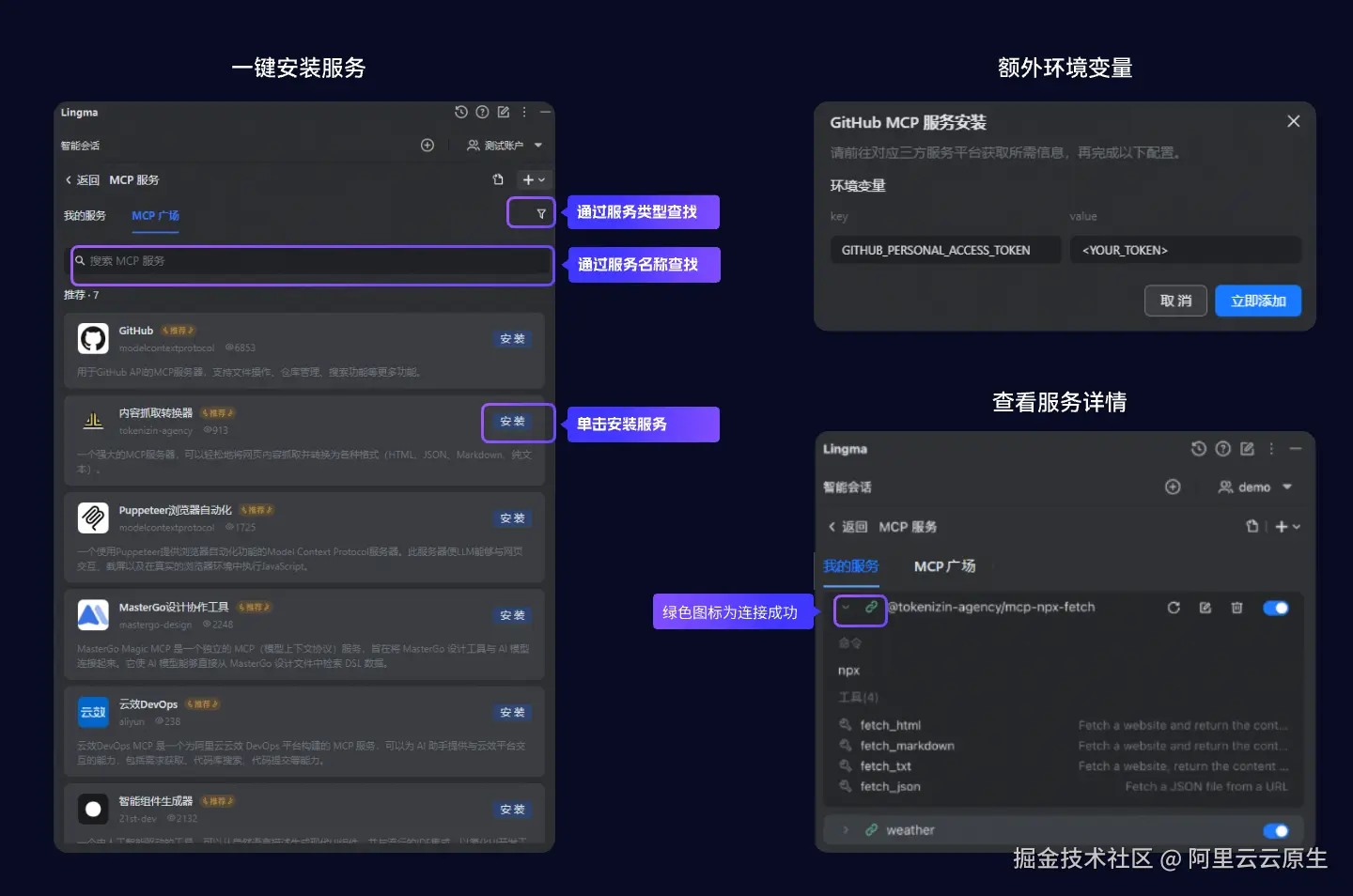Install Puppeteer浏览器自动化 service
1353x896 pixels.
[512, 518]
